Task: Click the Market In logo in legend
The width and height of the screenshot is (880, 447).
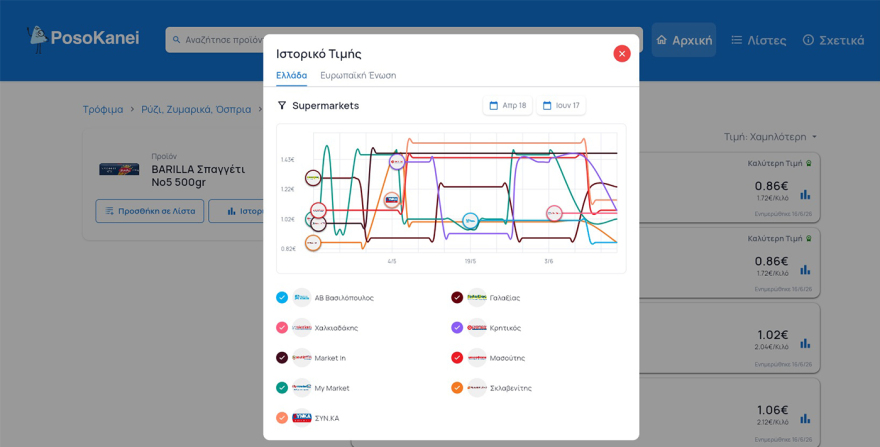Action: point(302,358)
